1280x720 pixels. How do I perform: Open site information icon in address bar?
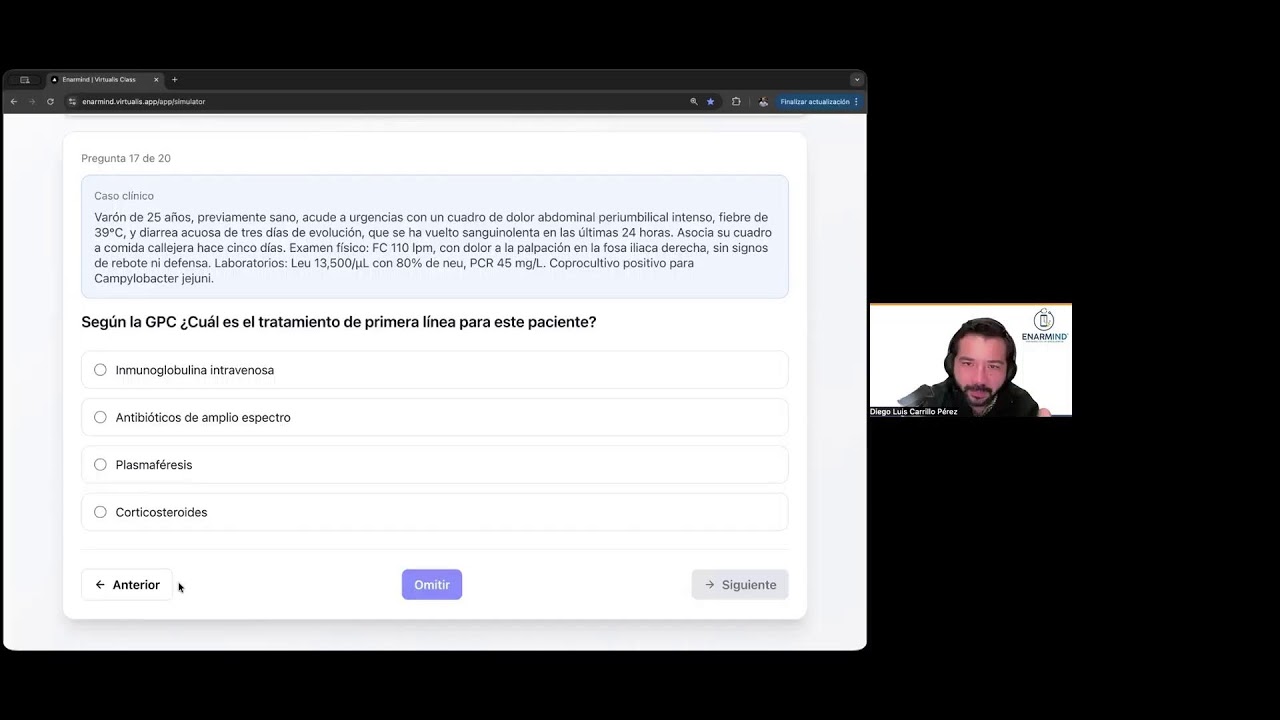(72, 101)
